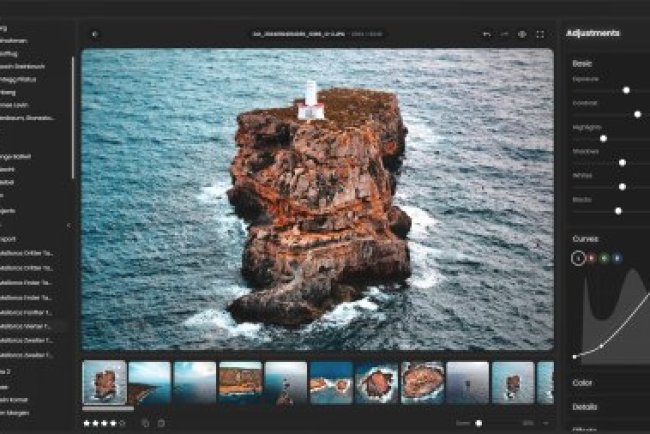Set rating with the fifth star
The width and height of the screenshot is (650, 434).
coord(123,423)
